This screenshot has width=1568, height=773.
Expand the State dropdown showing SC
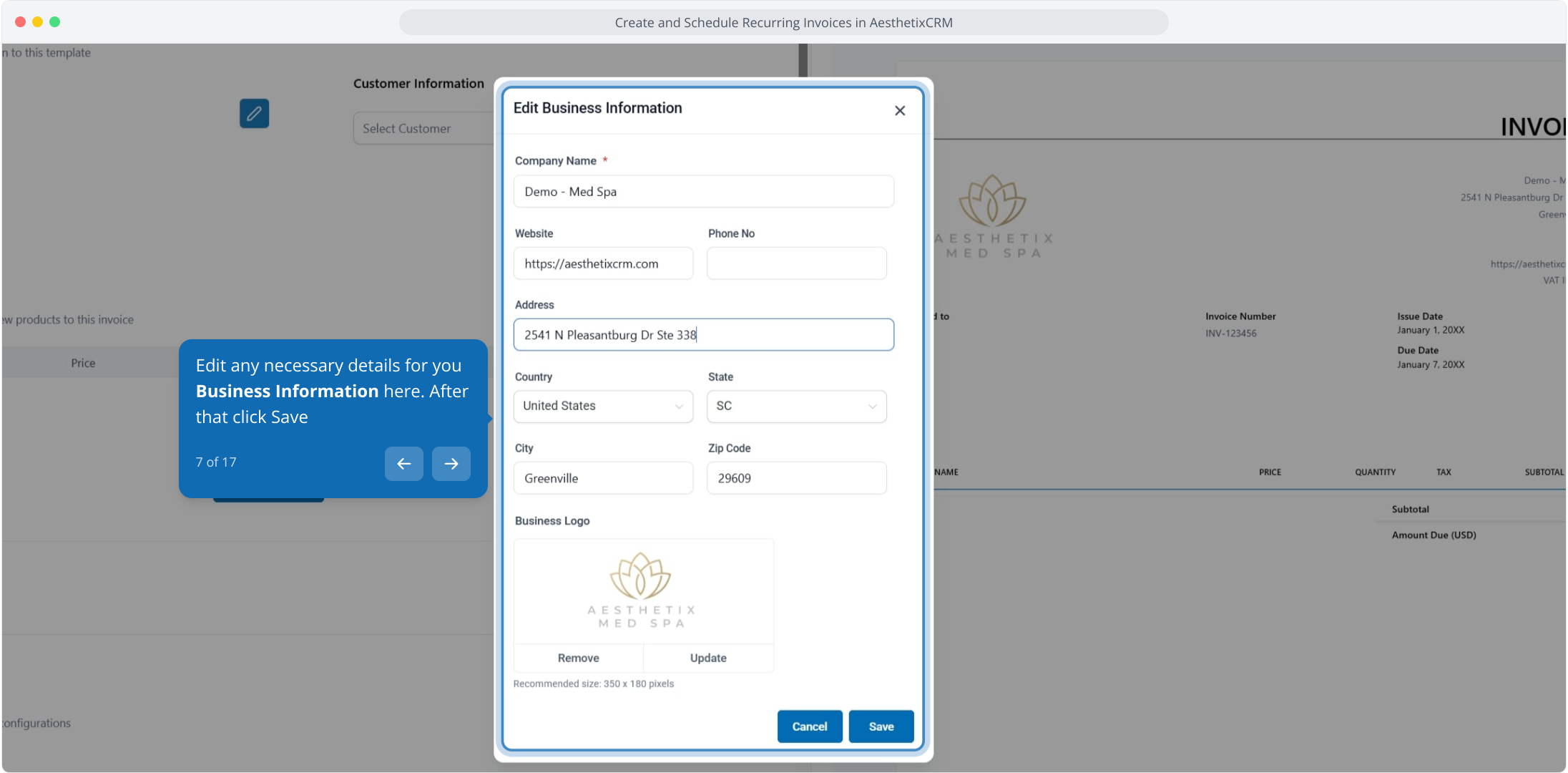tap(795, 406)
